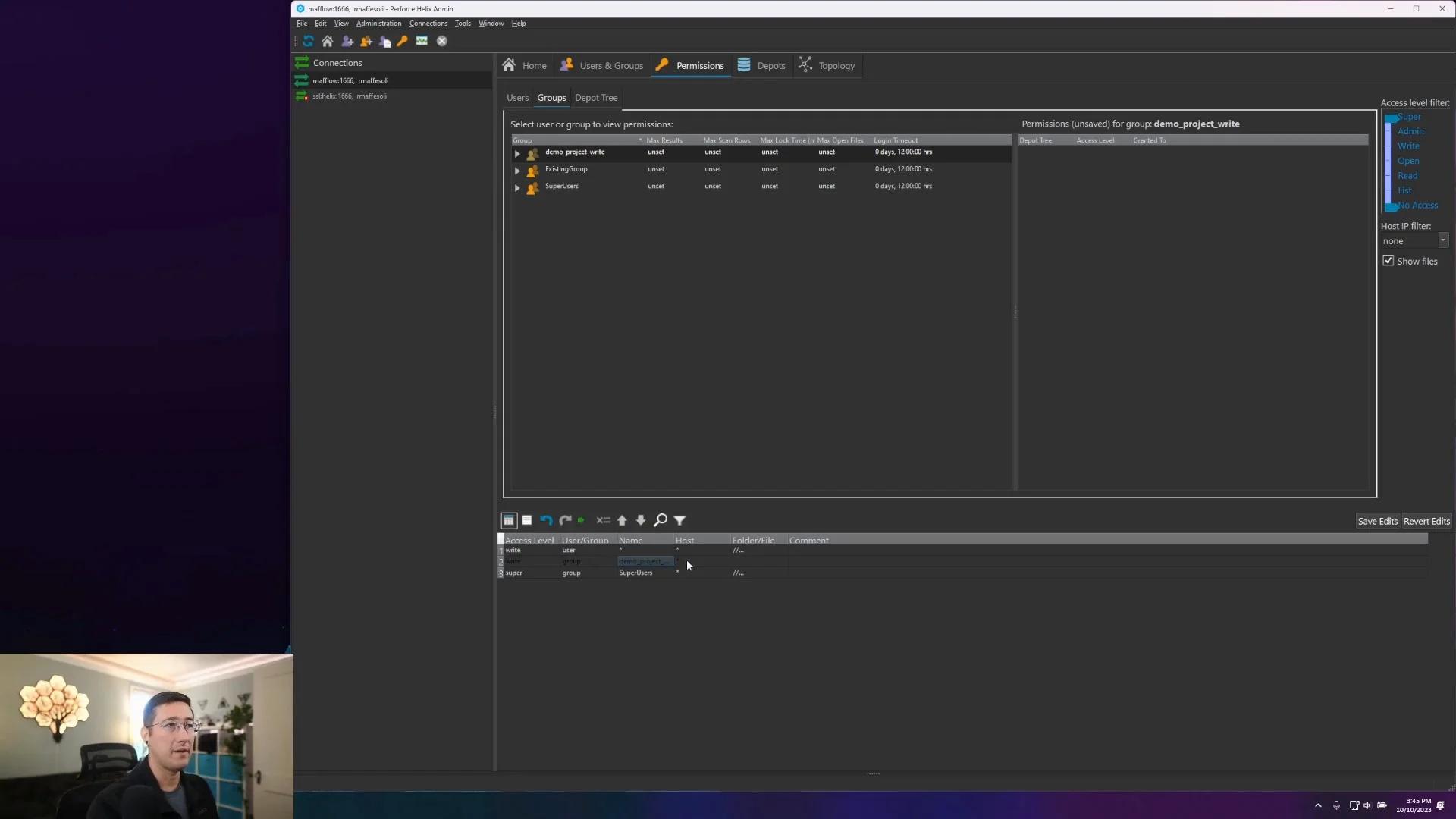The width and height of the screenshot is (1456, 819).
Task: Expand the demo_project_write group row
Action: [x=517, y=153]
